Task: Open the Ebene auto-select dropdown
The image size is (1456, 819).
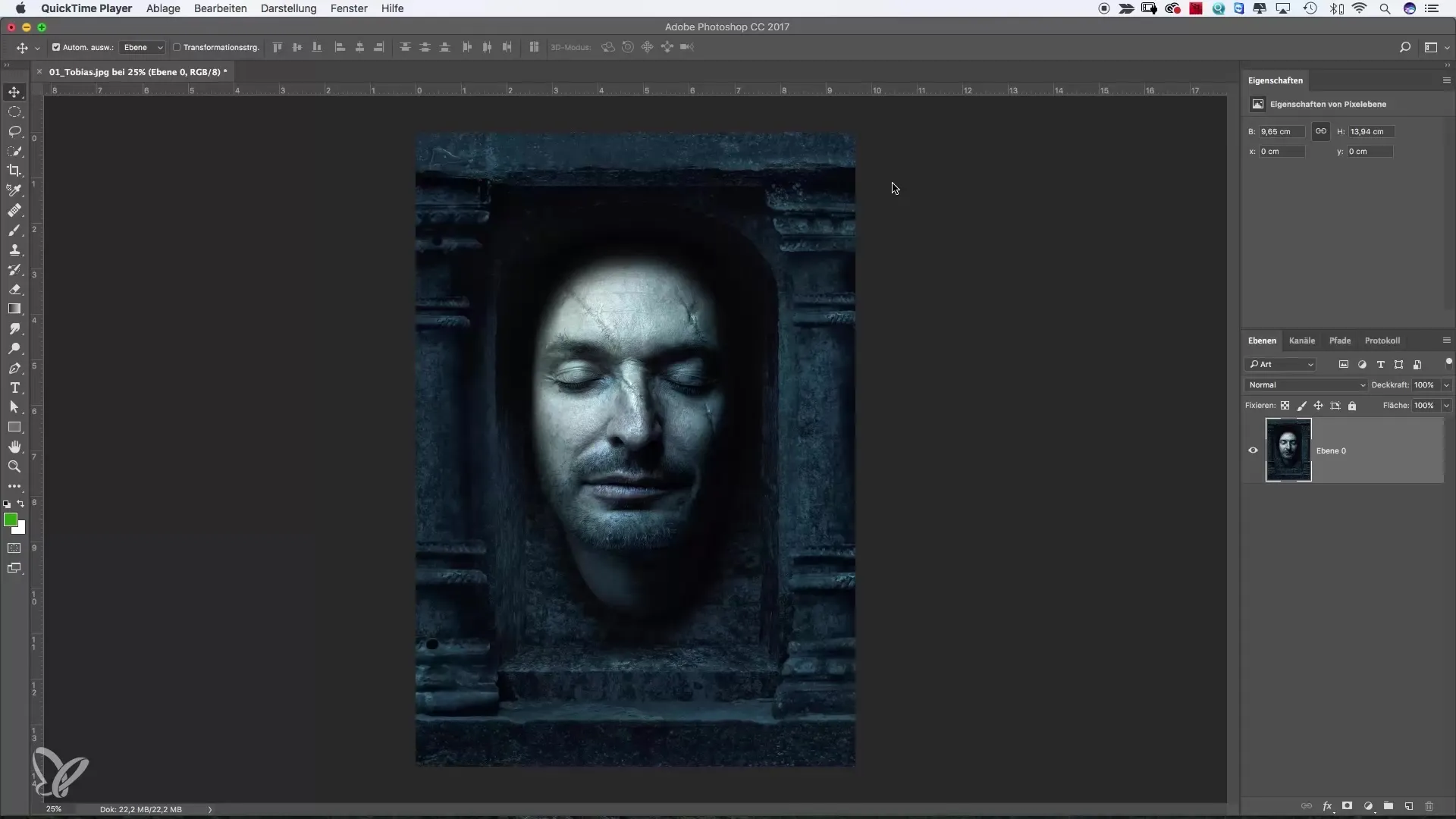Action: coord(143,47)
